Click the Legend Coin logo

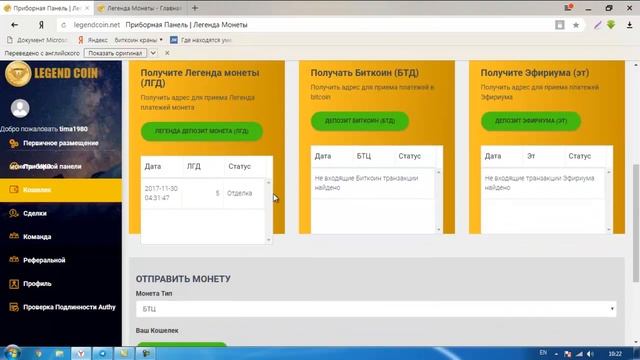click(52, 73)
